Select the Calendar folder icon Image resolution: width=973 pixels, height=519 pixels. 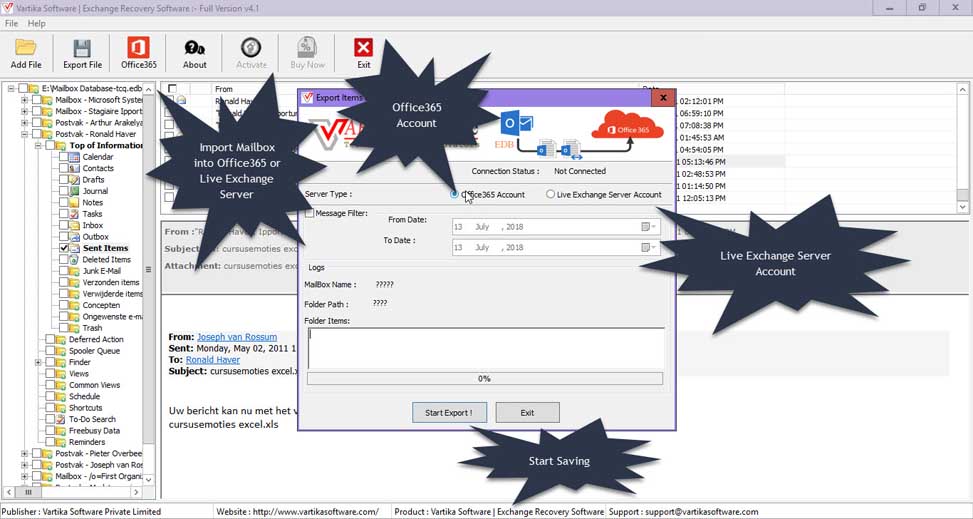pyautogui.click(x=74, y=157)
